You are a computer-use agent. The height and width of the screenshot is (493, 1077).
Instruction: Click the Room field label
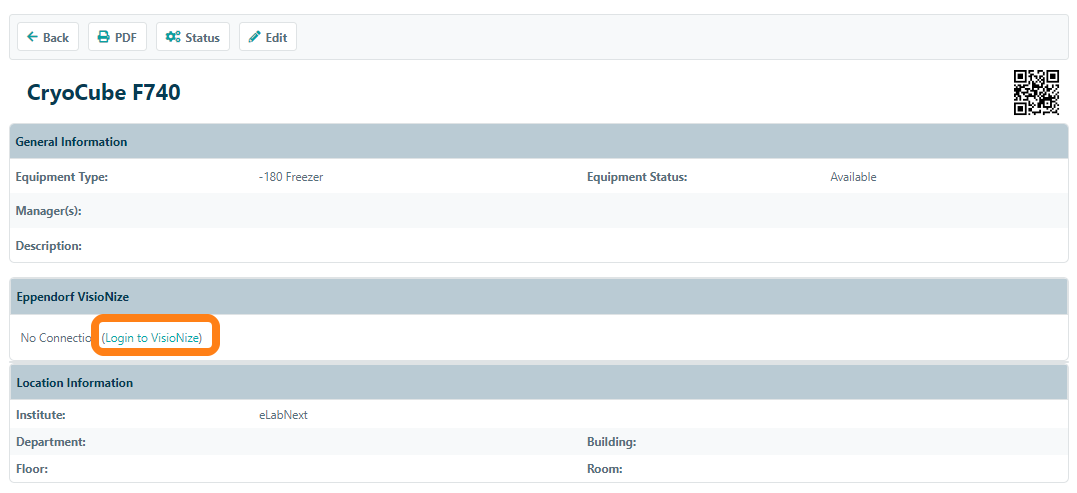[604, 469]
